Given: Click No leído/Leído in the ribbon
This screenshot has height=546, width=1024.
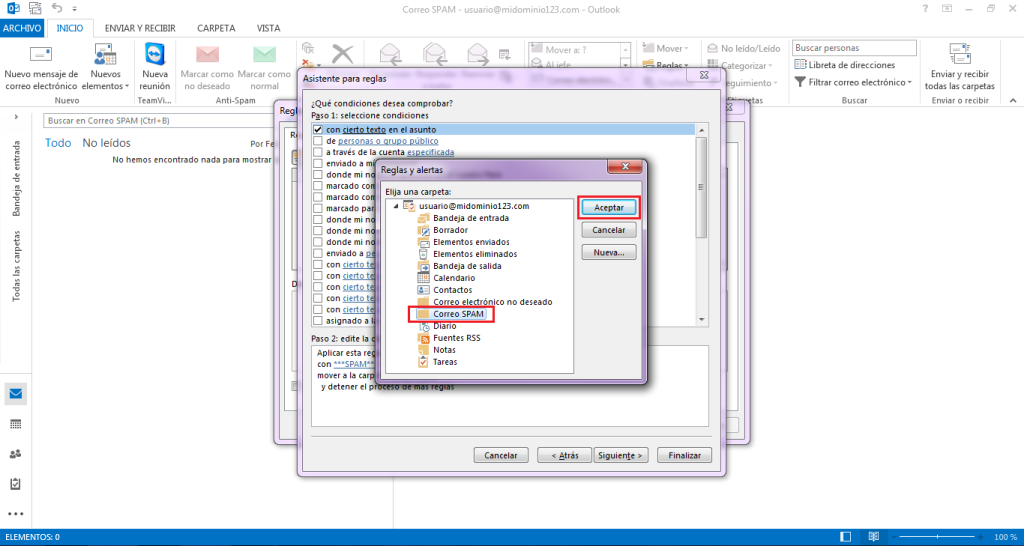Looking at the screenshot, I should point(744,48).
